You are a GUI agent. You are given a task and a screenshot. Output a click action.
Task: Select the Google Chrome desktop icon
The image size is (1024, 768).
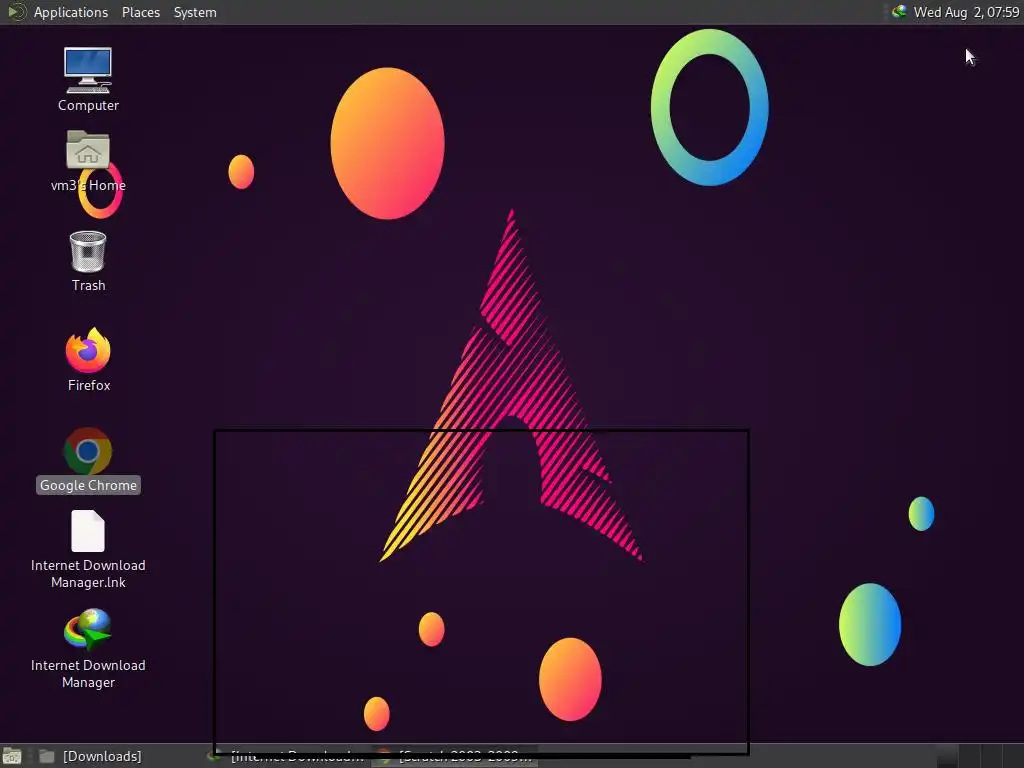click(x=88, y=451)
